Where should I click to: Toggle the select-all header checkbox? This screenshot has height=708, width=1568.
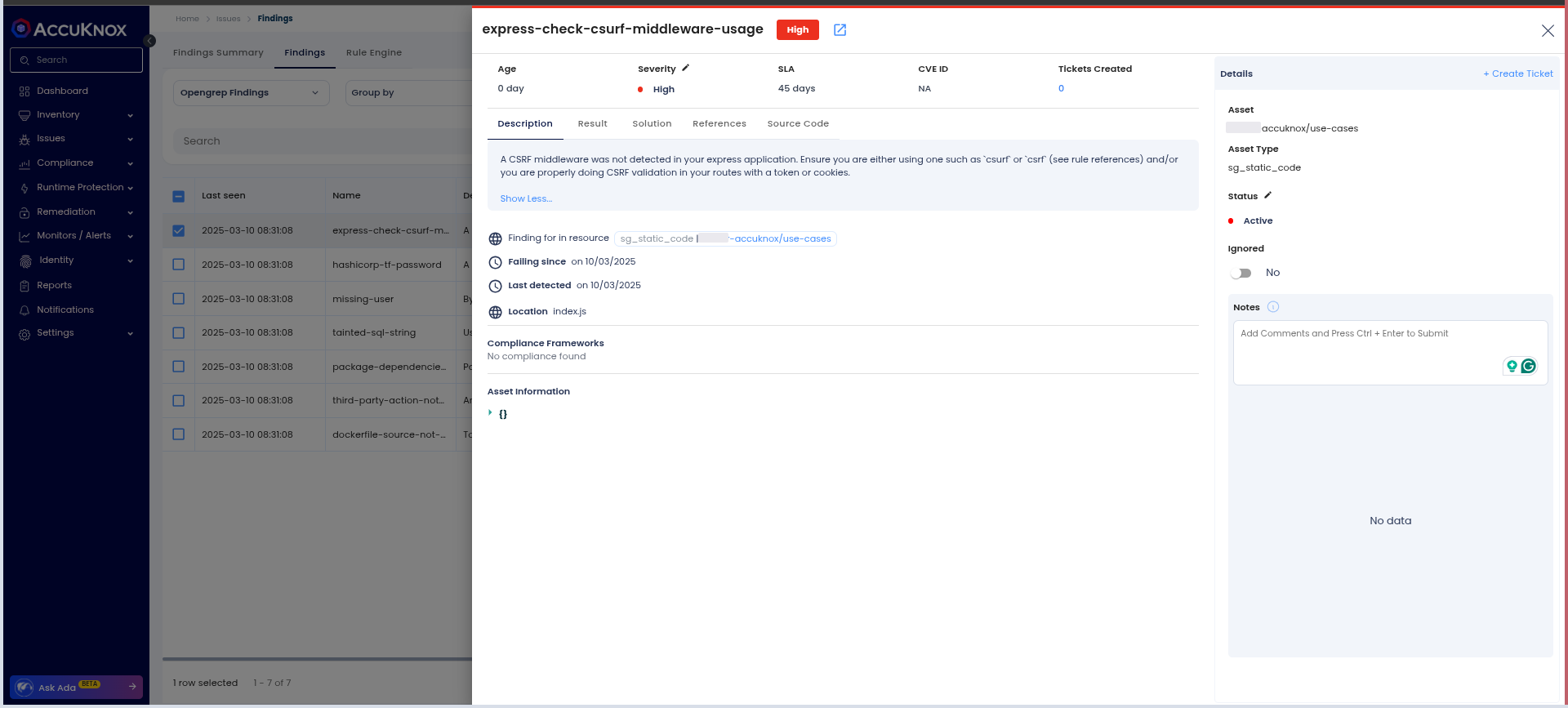point(179,196)
